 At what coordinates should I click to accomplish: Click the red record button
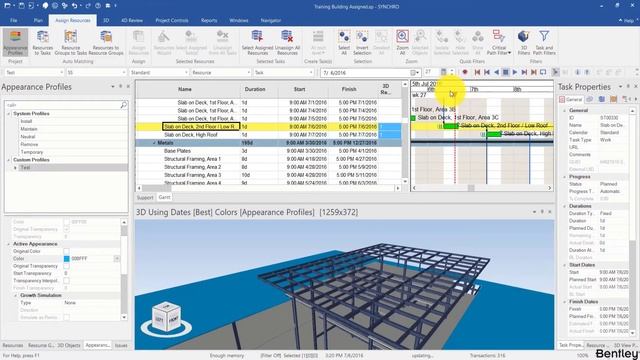click(x=464, y=72)
